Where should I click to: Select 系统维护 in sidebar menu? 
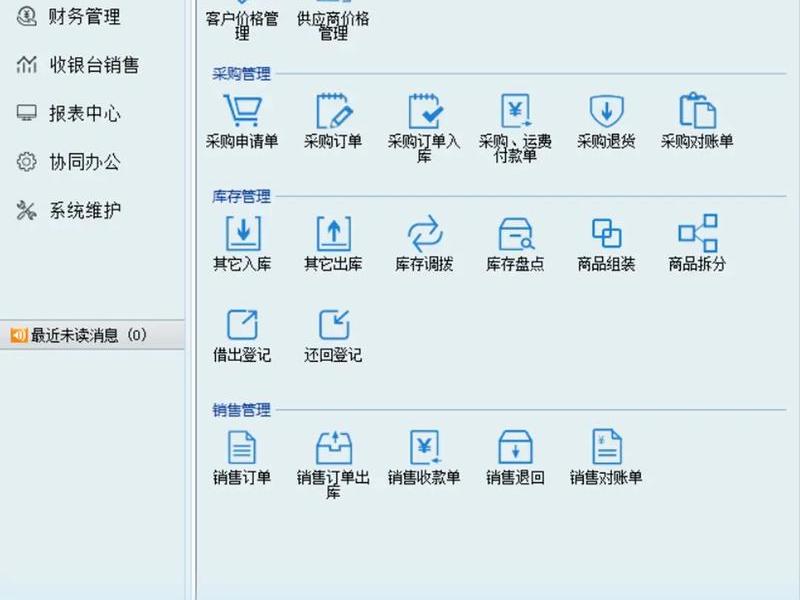coord(85,210)
